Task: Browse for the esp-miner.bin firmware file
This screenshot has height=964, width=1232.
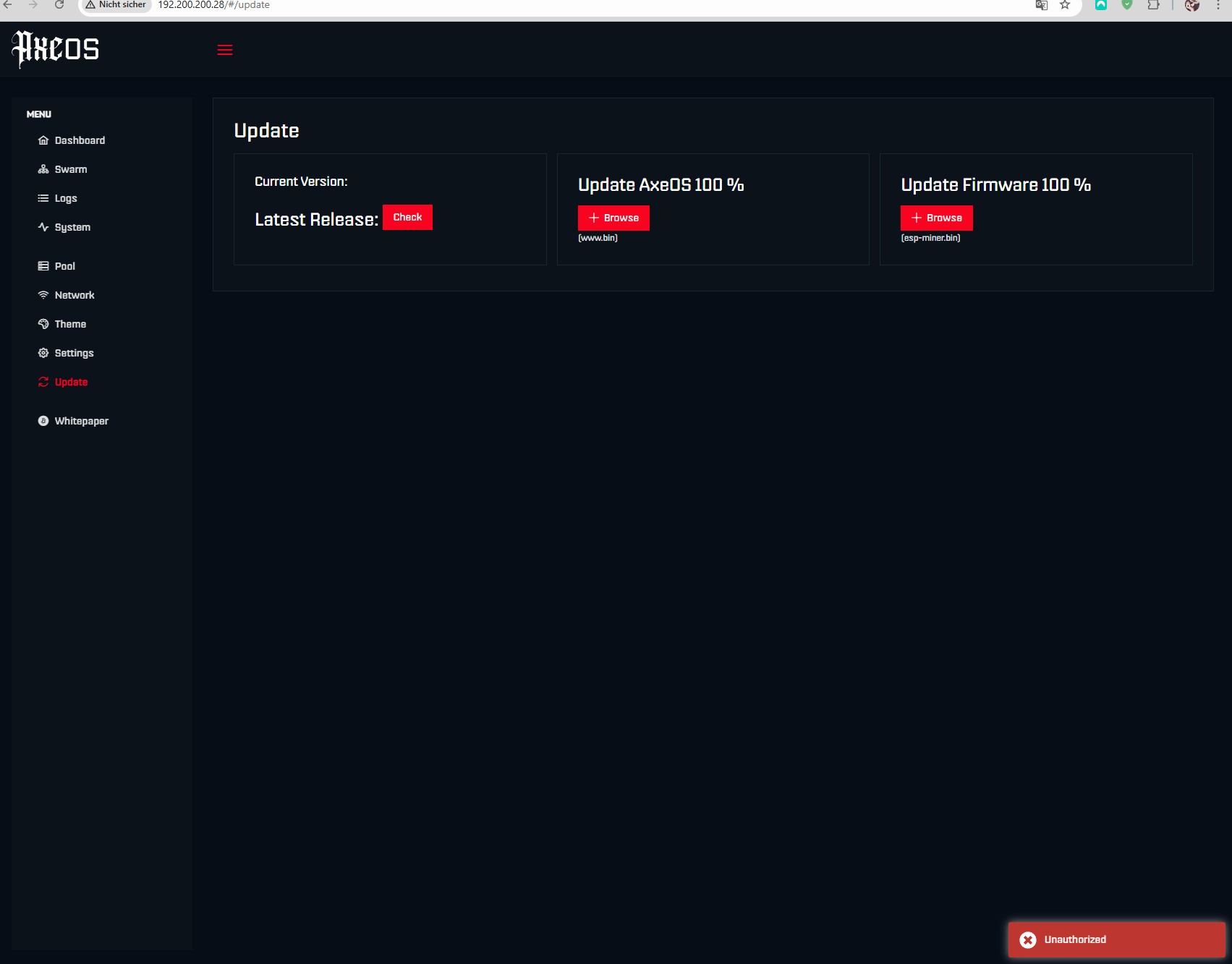Action: click(x=935, y=218)
